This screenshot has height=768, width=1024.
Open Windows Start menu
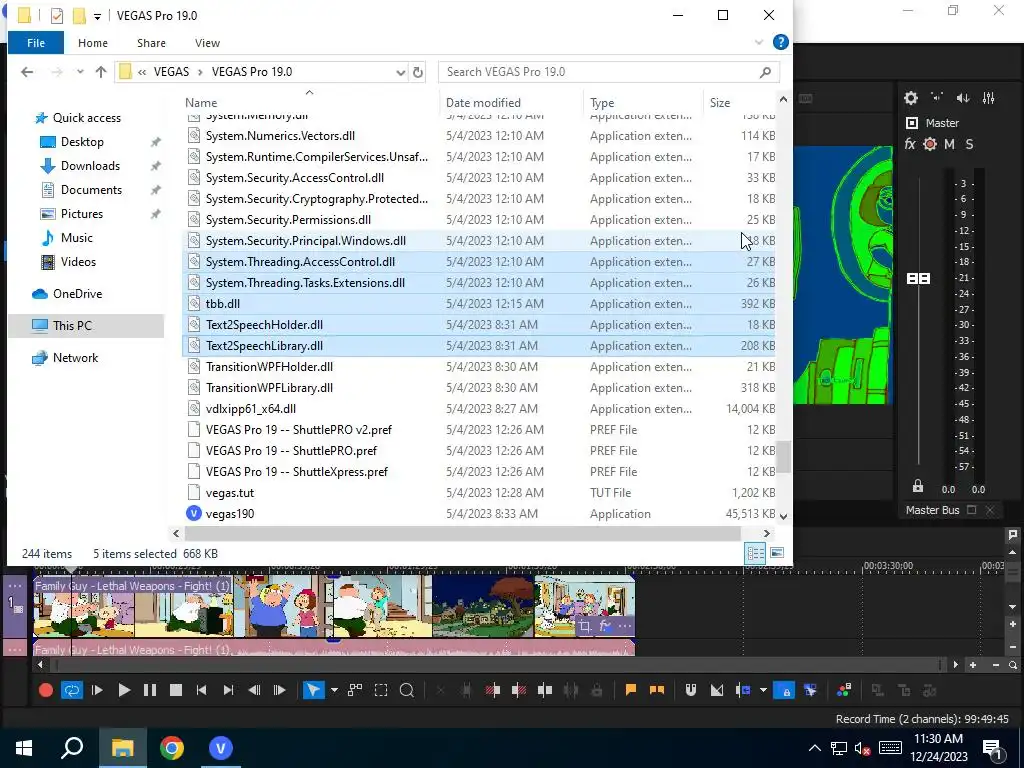tap(24, 748)
